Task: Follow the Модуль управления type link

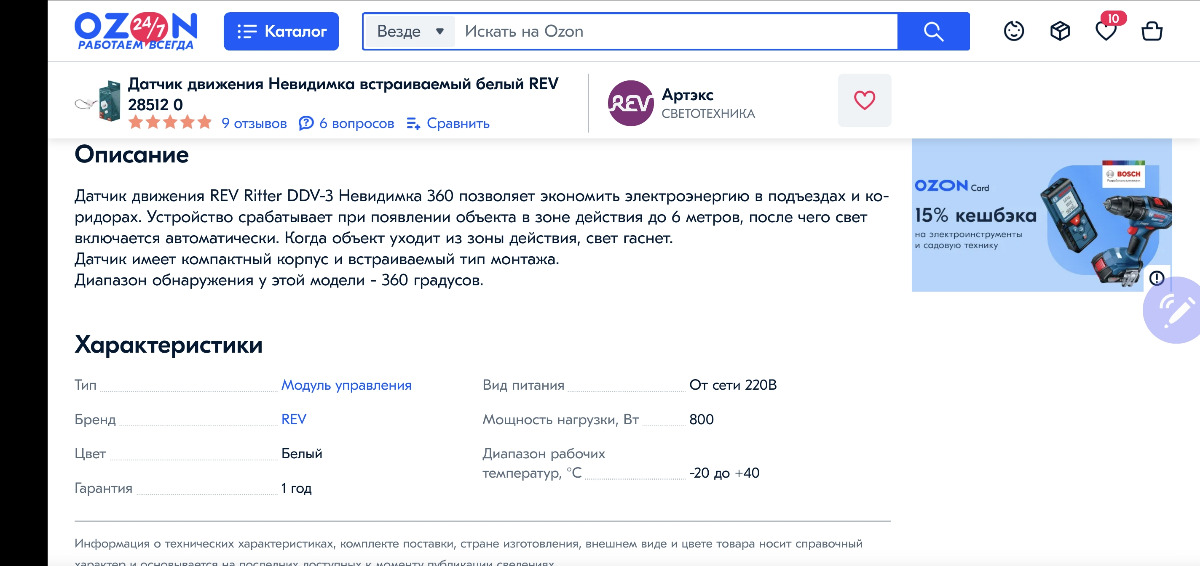Action: click(346, 385)
